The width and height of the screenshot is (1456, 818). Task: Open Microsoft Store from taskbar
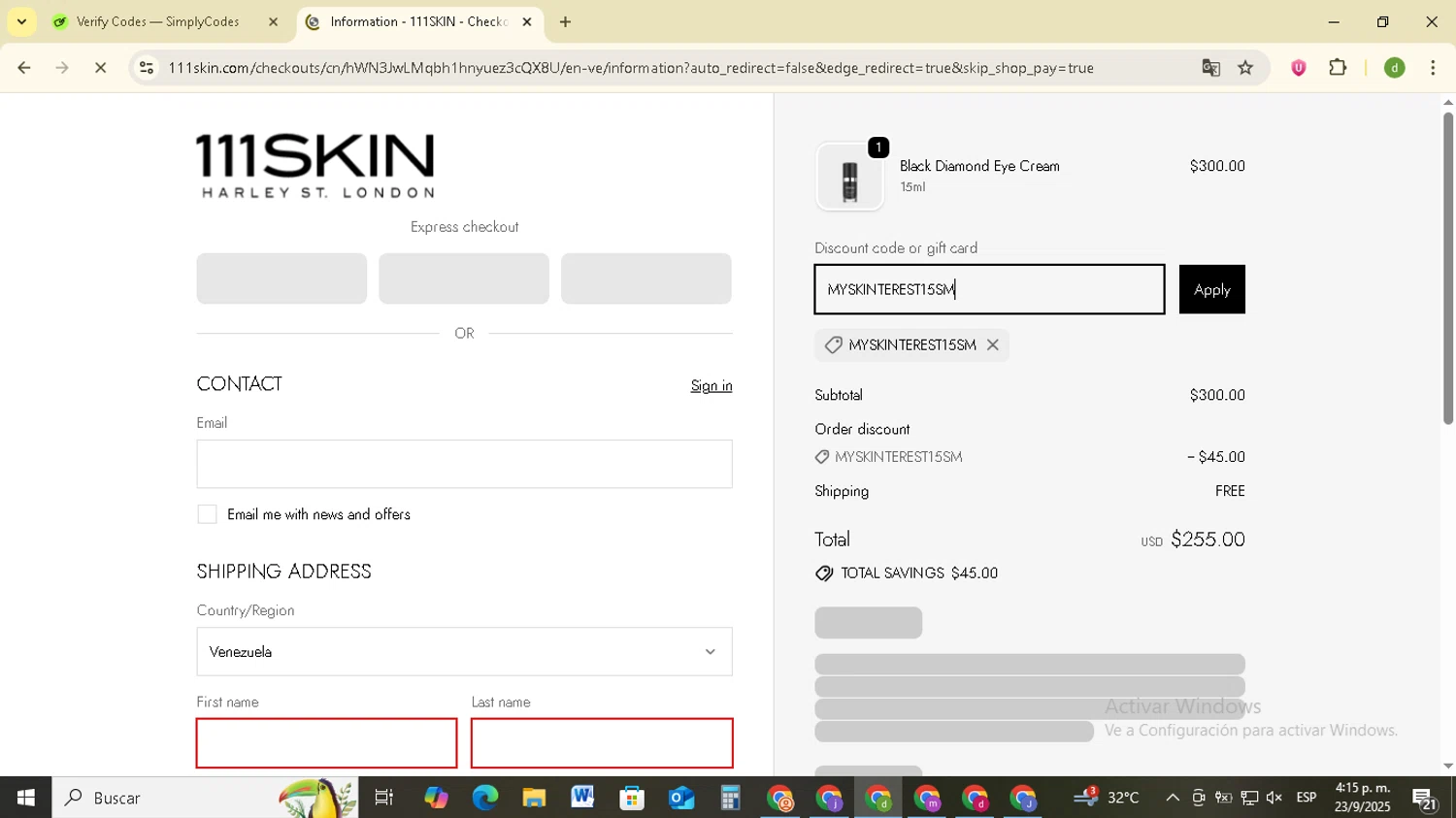pyautogui.click(x=632, y=798)
